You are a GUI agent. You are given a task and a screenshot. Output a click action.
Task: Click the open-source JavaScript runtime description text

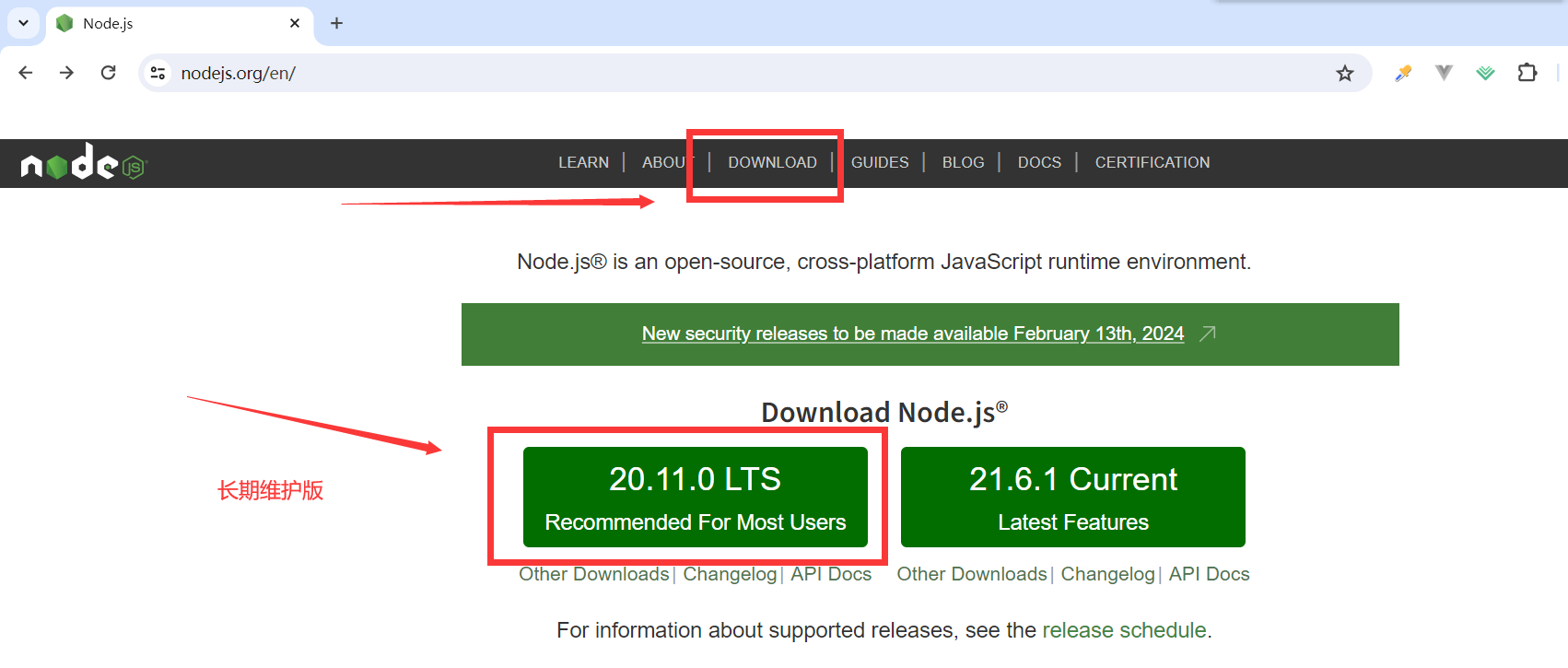(x=884, y=262)
